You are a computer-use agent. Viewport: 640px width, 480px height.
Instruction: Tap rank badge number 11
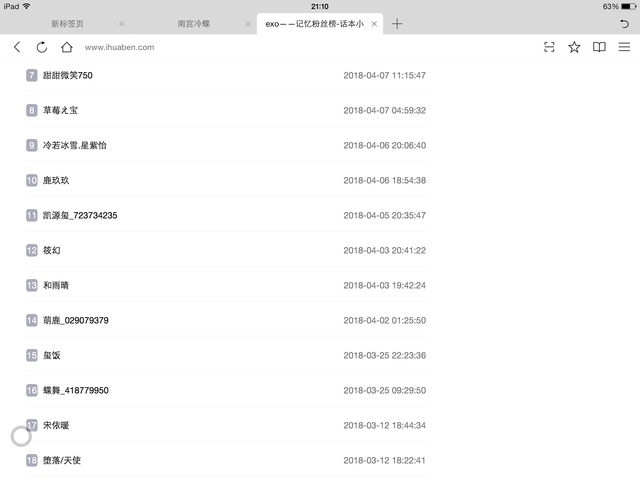[32, 216]
